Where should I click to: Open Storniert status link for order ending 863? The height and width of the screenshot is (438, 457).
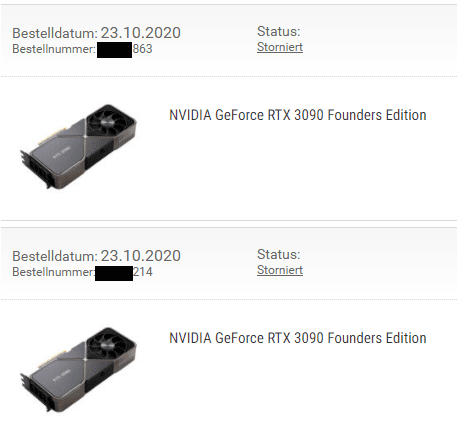[280, 47]
